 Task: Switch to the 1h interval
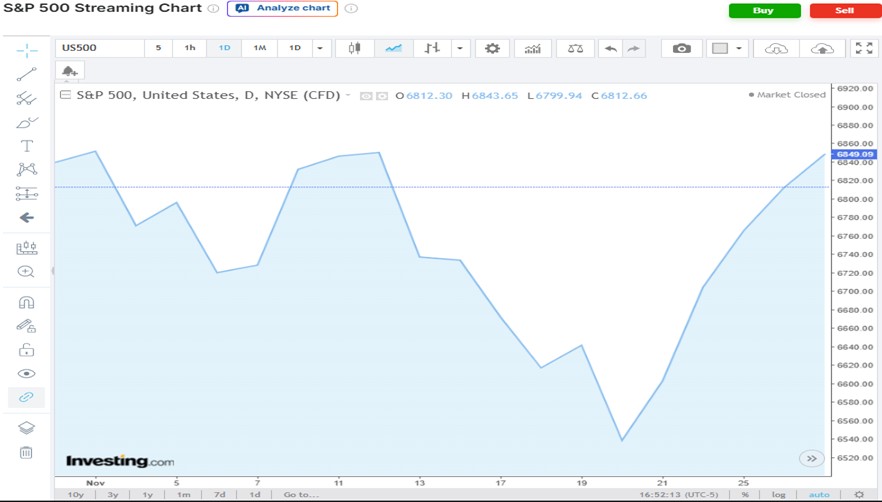point(190,48)
